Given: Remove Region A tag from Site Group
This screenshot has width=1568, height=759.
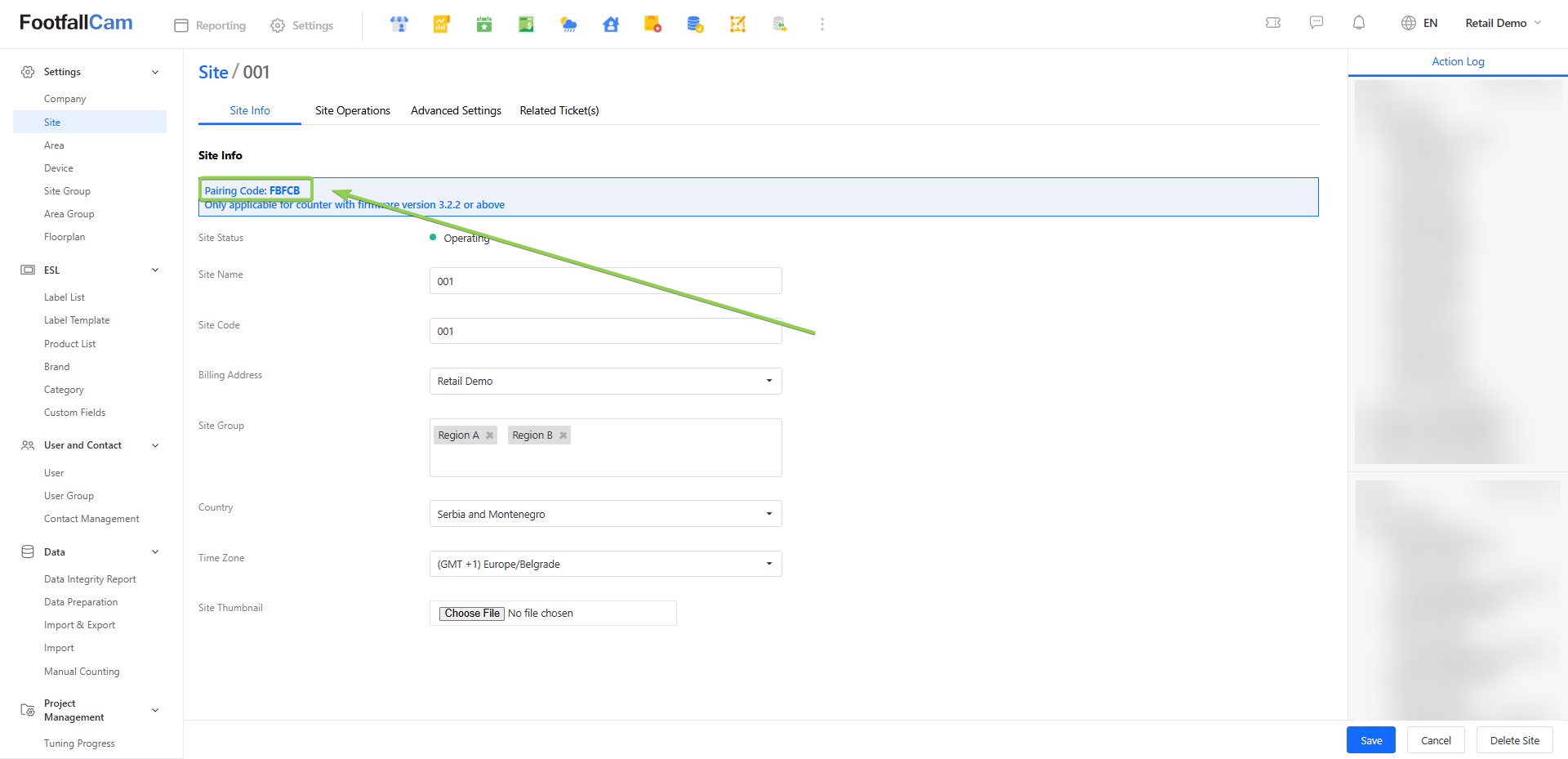Looking at the screenshot, I should (x=490, y=435).
